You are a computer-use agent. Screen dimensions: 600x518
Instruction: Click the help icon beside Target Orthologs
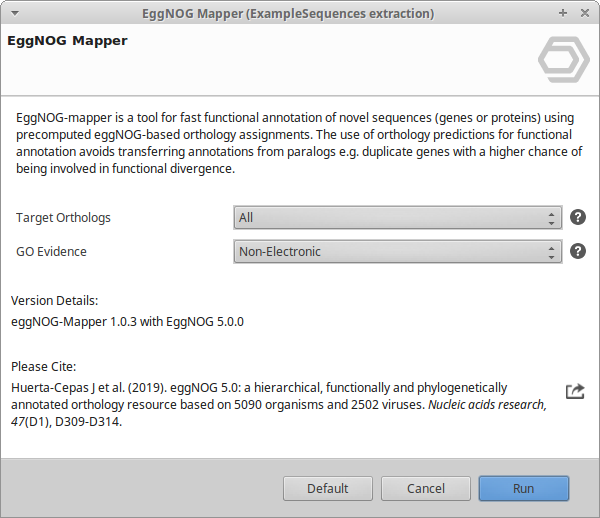577,218
